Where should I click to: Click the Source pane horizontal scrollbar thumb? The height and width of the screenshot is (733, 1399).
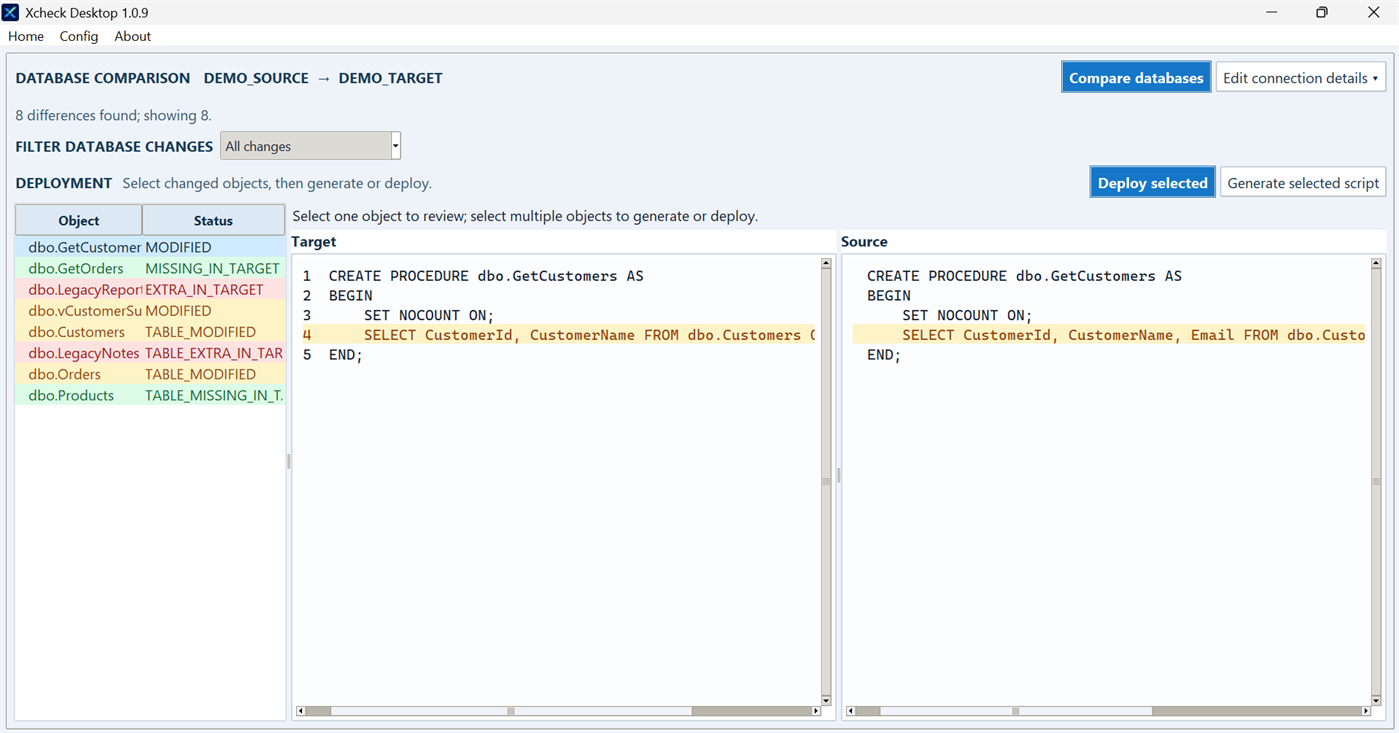tap(1016, 711)
